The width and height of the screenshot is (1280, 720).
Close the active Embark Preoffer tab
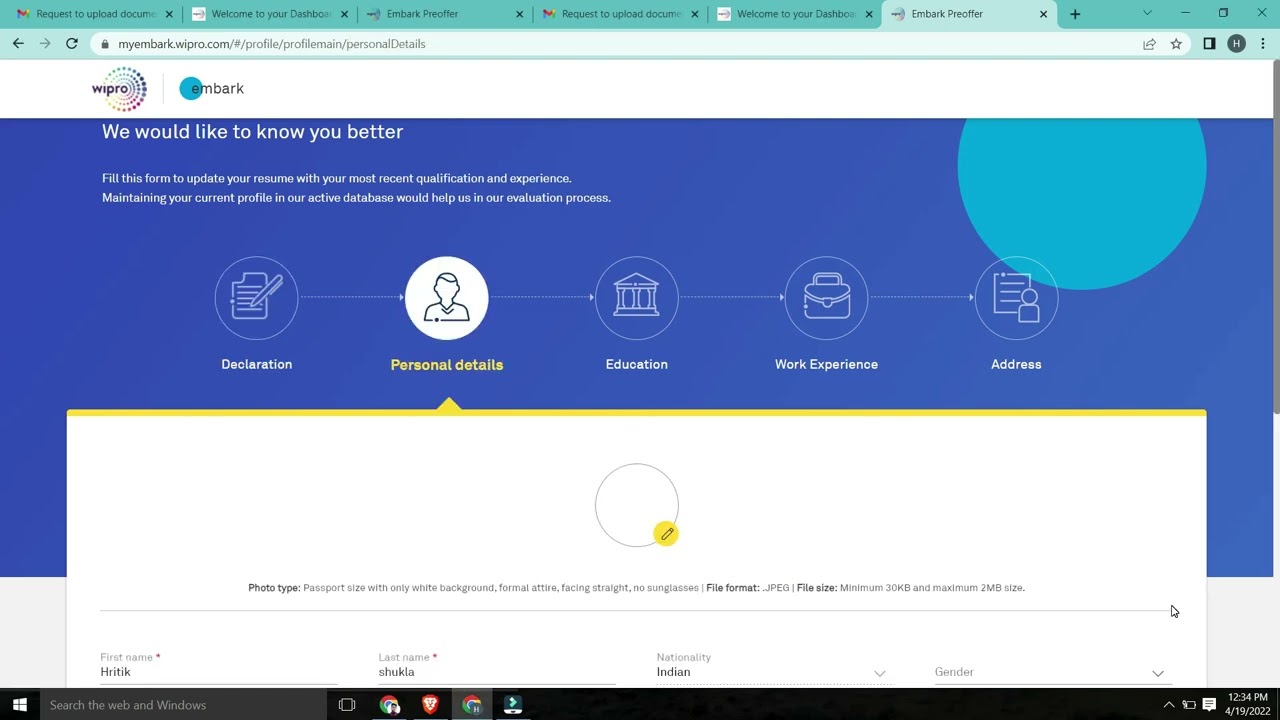[x=1043, y=14]
